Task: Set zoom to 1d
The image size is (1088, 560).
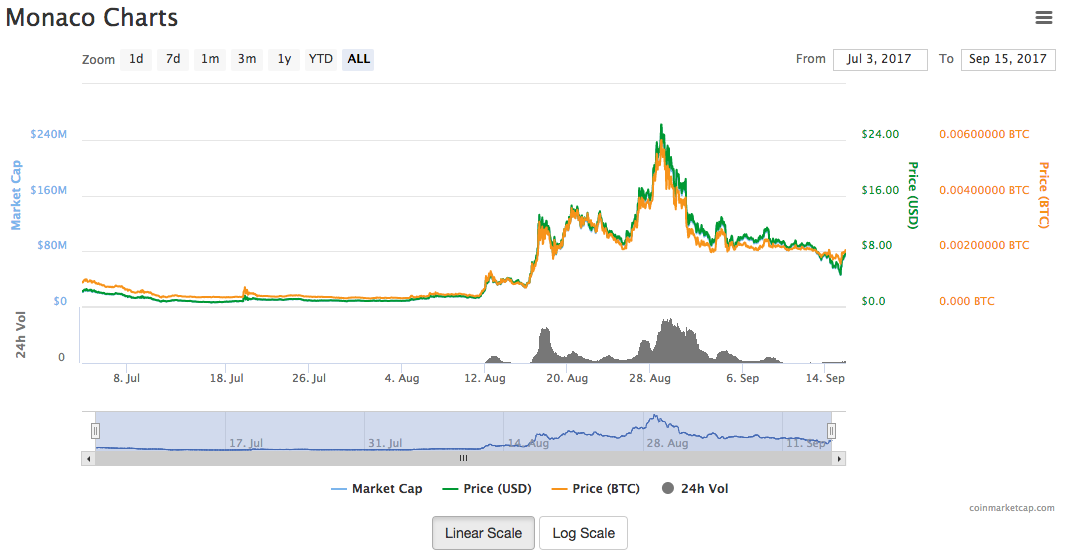Action: coord(136,59)
